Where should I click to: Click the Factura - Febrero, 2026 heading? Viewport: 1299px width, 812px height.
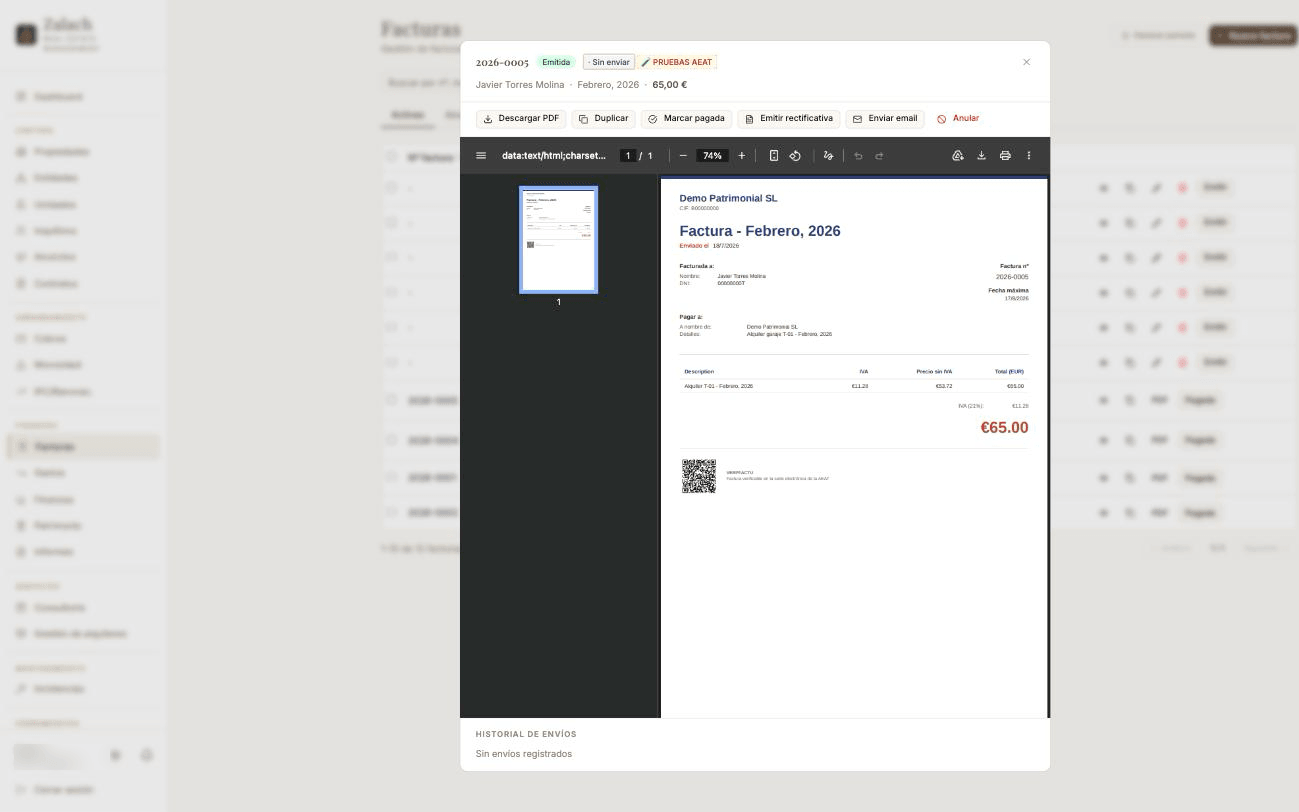760,231
